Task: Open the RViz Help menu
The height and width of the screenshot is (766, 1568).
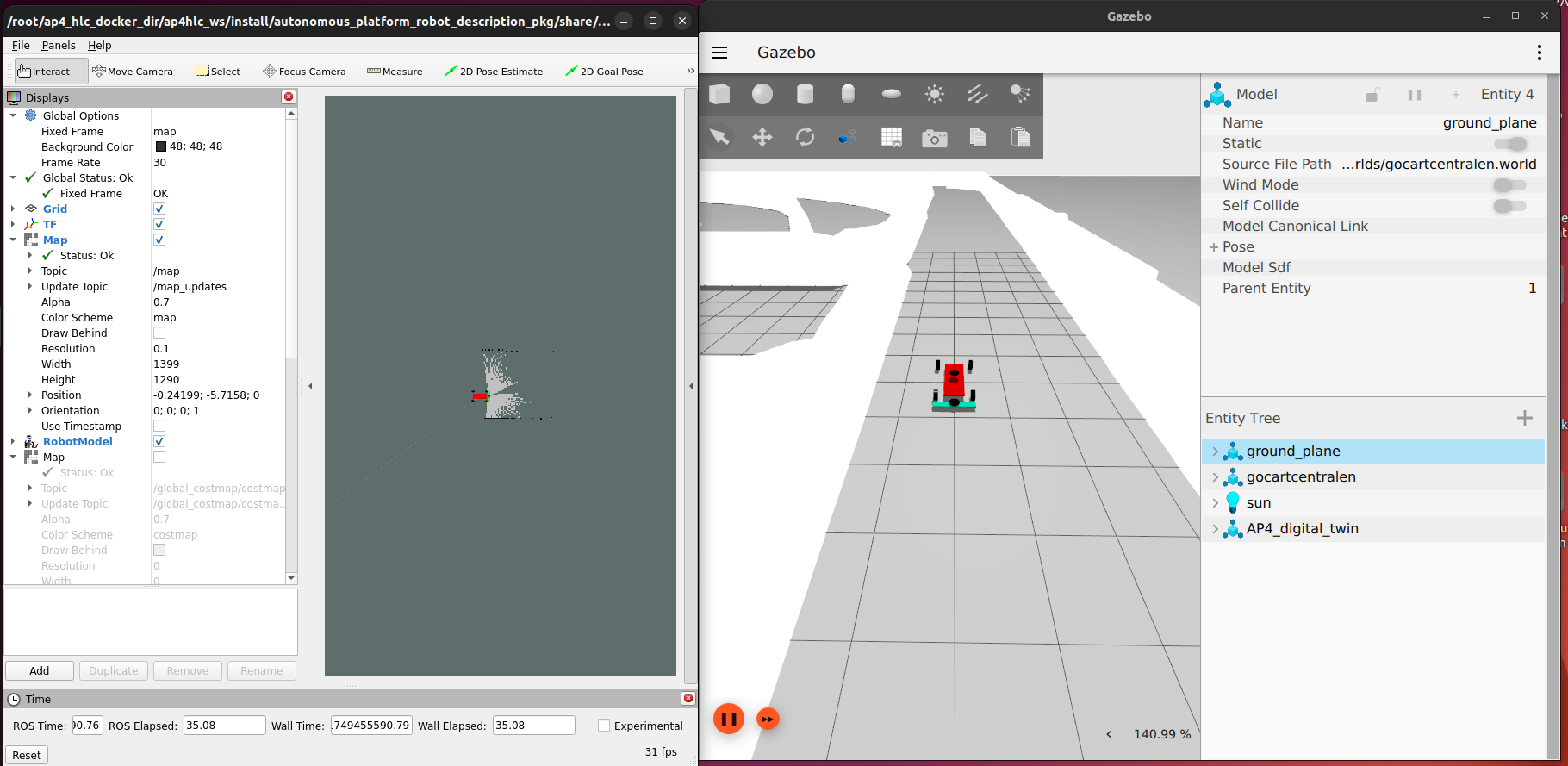Action: point(100,46)
